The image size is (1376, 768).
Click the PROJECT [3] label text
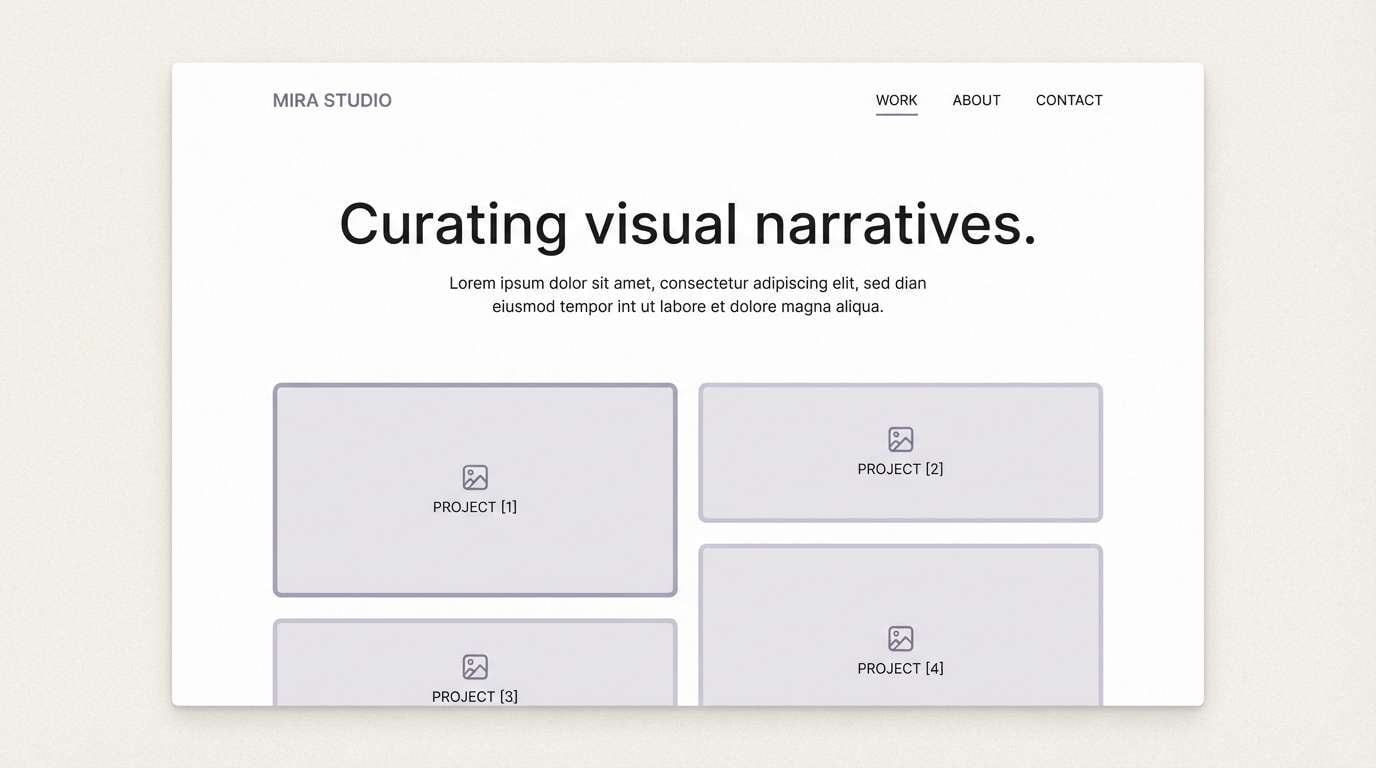point(474,696)
